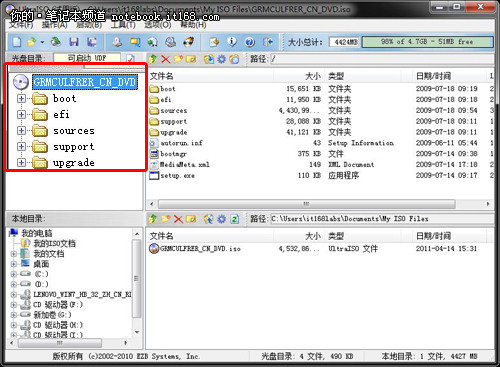Open the 文件(F) menu

pos(21,25)
